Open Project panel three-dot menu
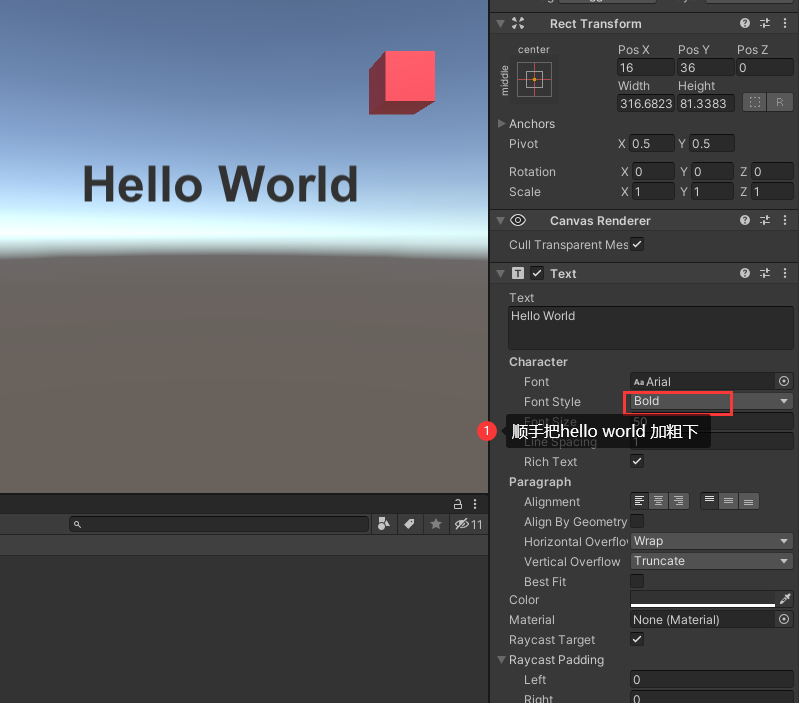 click(475, 504)
